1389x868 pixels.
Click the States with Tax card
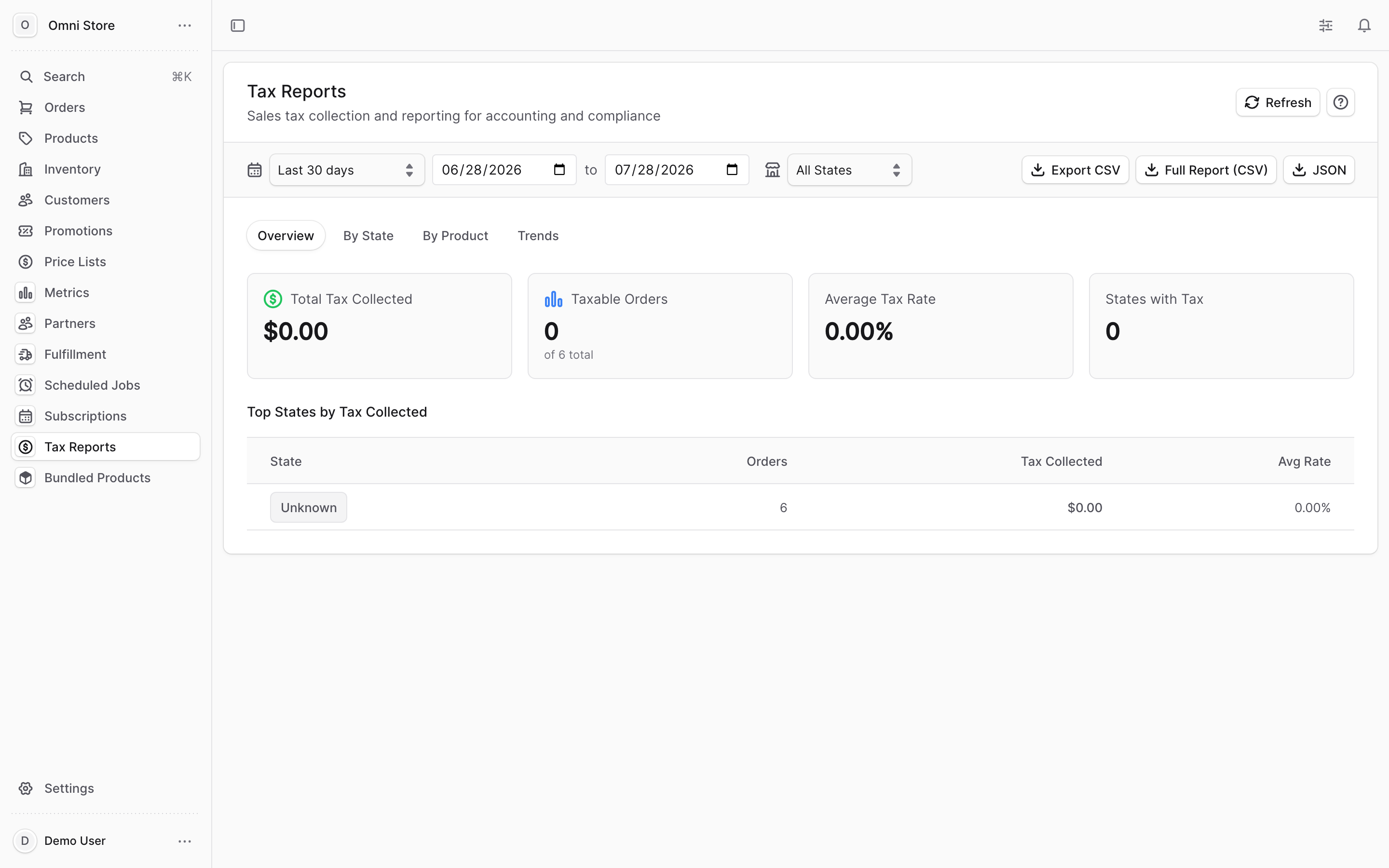tap(1221, 325)
